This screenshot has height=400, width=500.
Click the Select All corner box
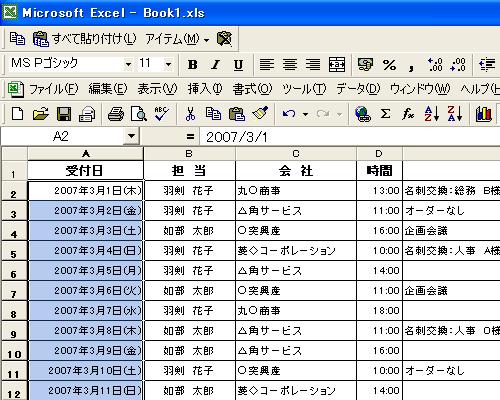(14, 154)
